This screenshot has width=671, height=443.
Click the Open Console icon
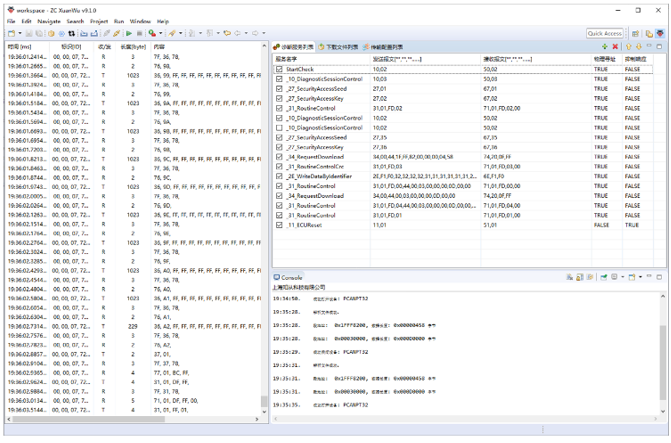tap(632, 277)
